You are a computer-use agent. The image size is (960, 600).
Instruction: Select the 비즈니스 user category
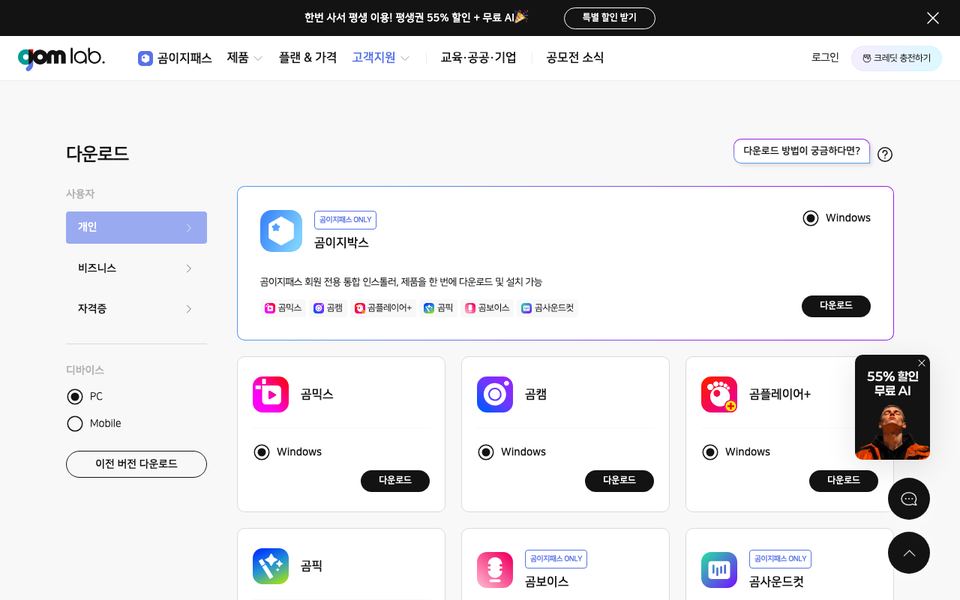[136, 268]
